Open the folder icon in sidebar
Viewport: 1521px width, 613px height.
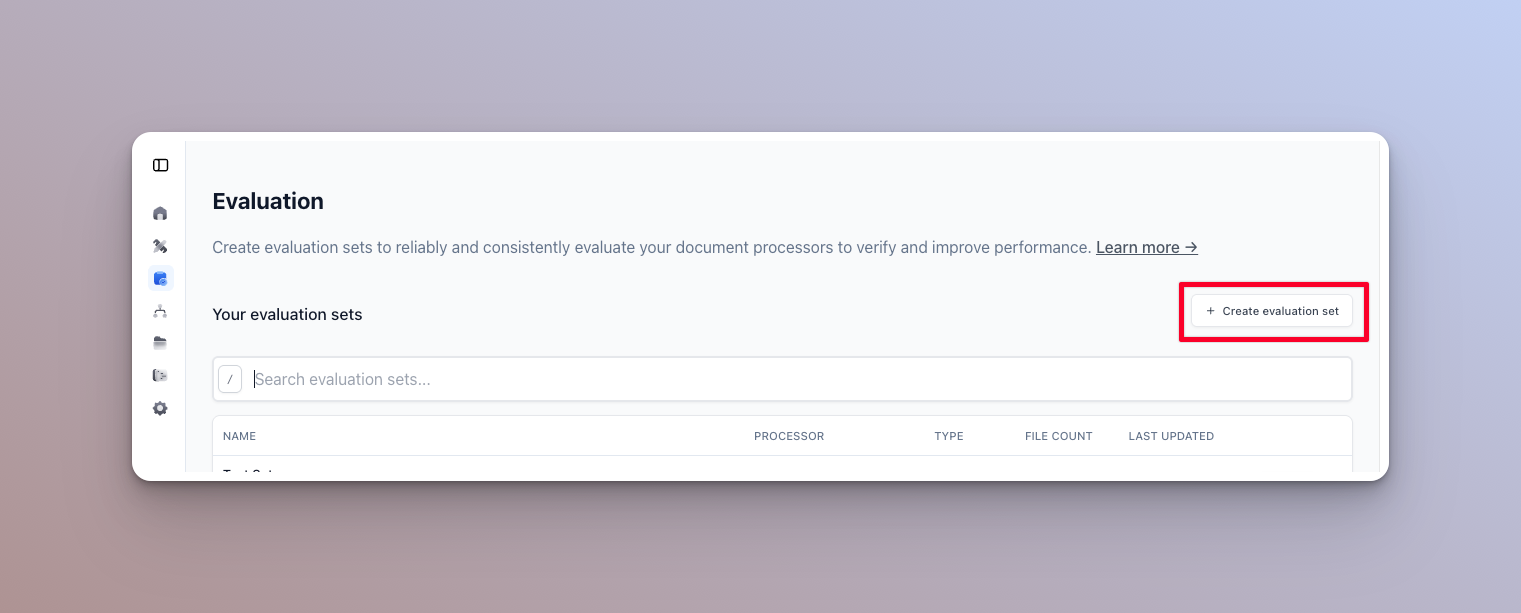click(160, 343)
